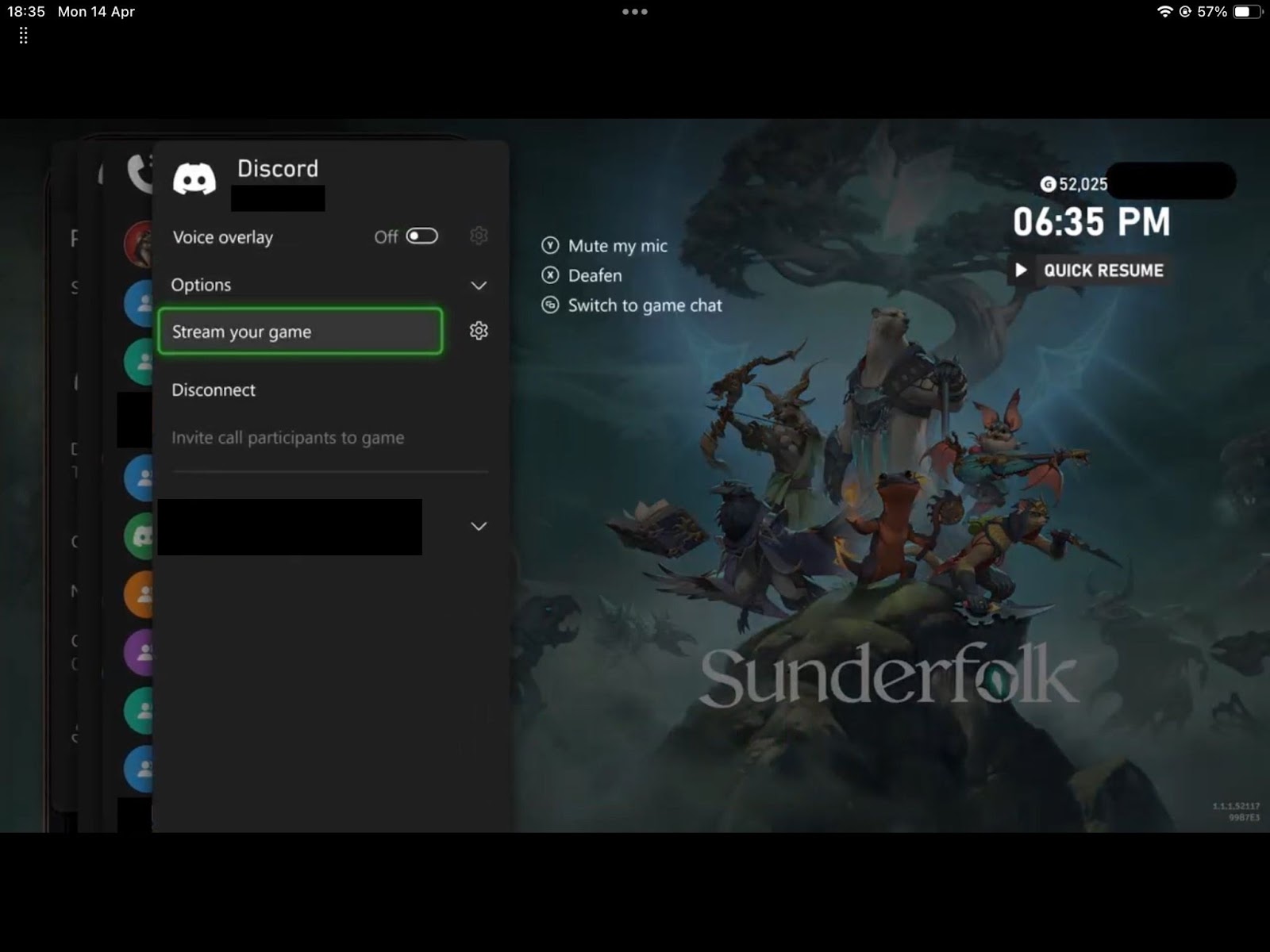The height and width of the screenshot is (952, 1270).
Task: Select the green Discord avatar in list
Action: point(140,535)
